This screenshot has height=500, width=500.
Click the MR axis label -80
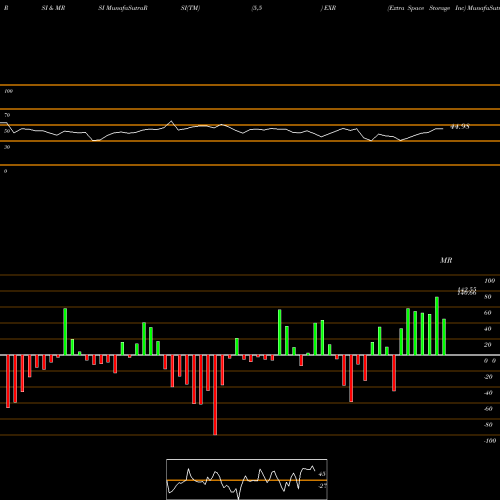pos(488,425)
